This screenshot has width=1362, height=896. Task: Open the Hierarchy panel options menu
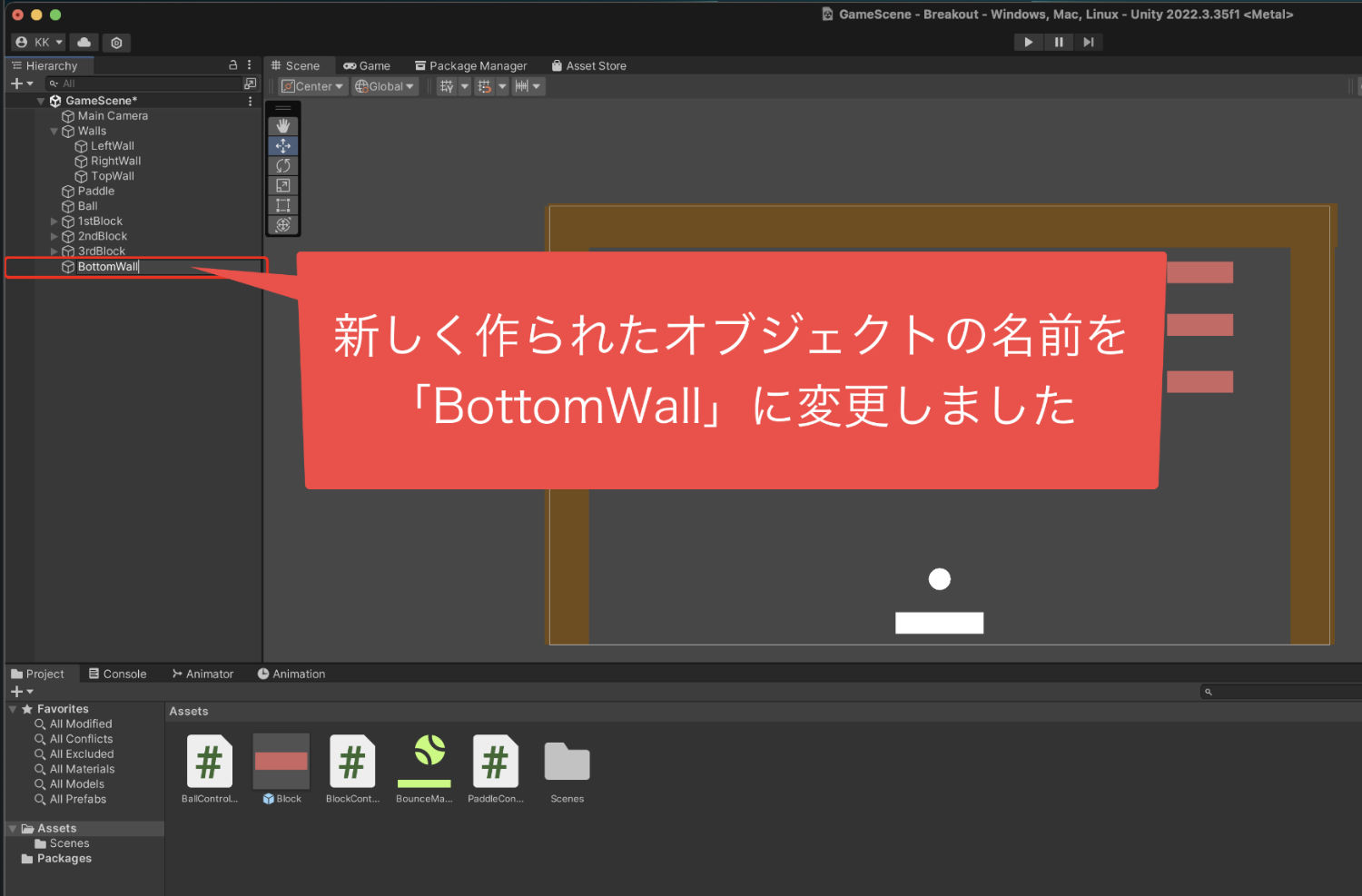click(249, 65)
